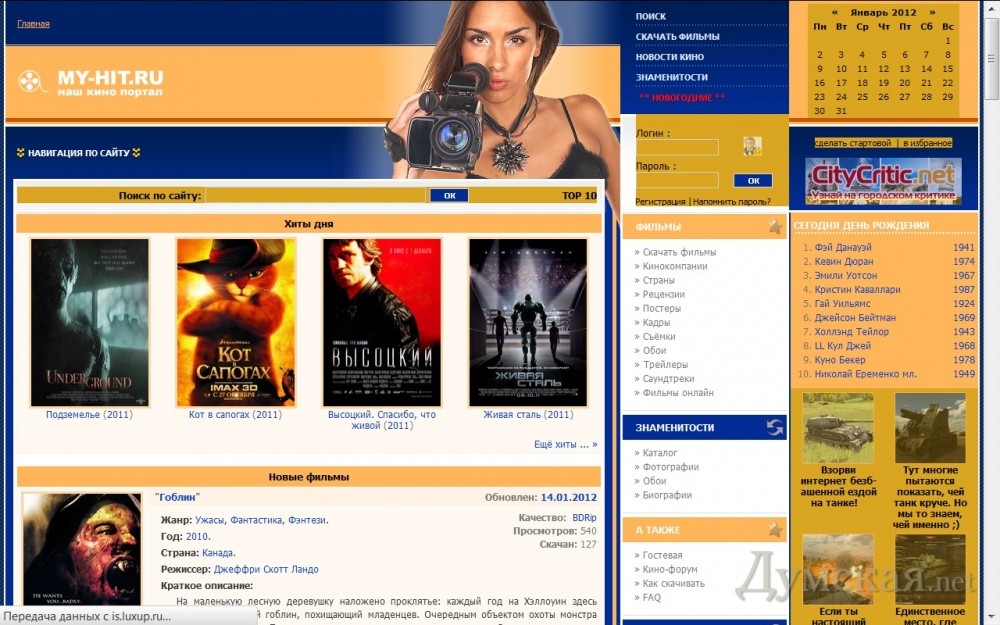Open ПОИСК in the top menu
Viewport: 1000px width, 625px height.
[x=651, y=16]
